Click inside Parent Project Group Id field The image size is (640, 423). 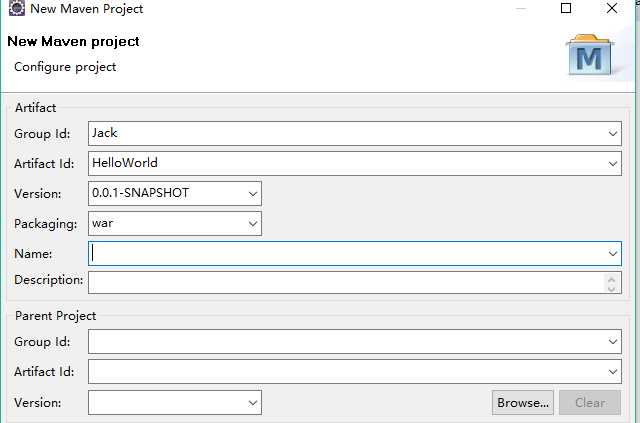(x=355, y=342)
